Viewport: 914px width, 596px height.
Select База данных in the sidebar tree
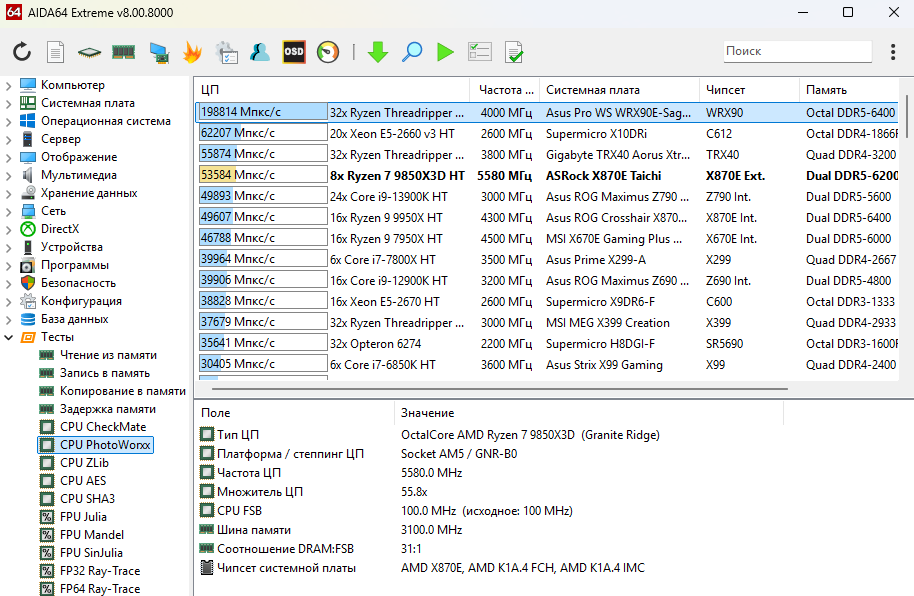75,320
